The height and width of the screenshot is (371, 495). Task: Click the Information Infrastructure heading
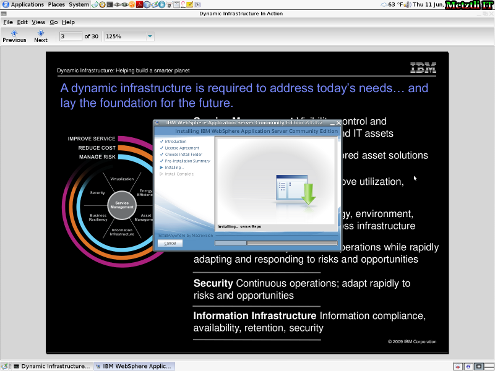(255, 315)
